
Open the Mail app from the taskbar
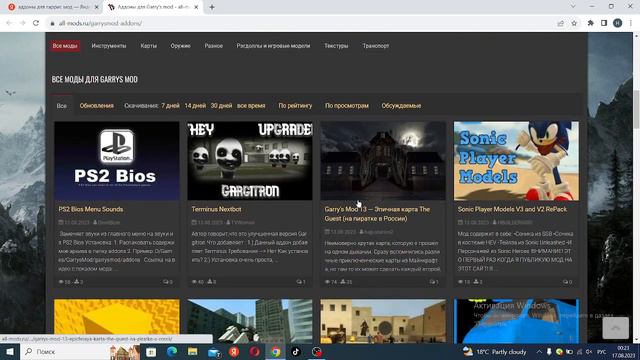click(213, 352)
